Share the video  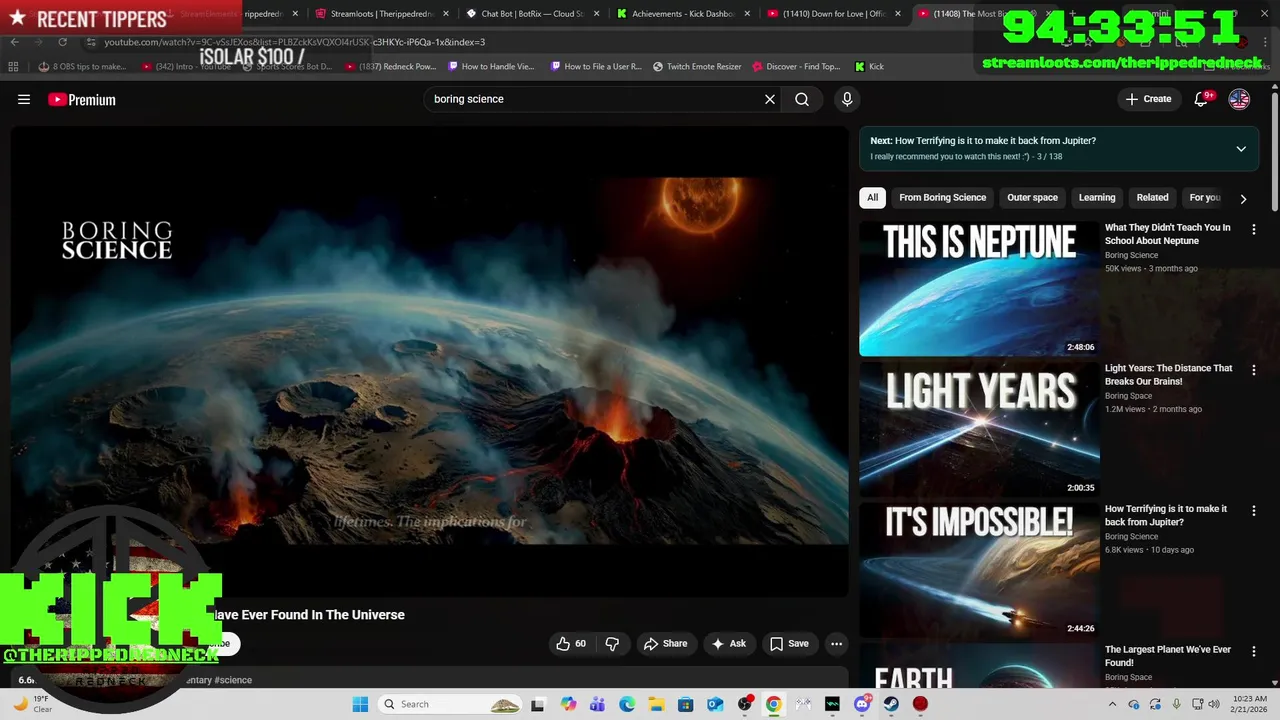coord(666,644)
